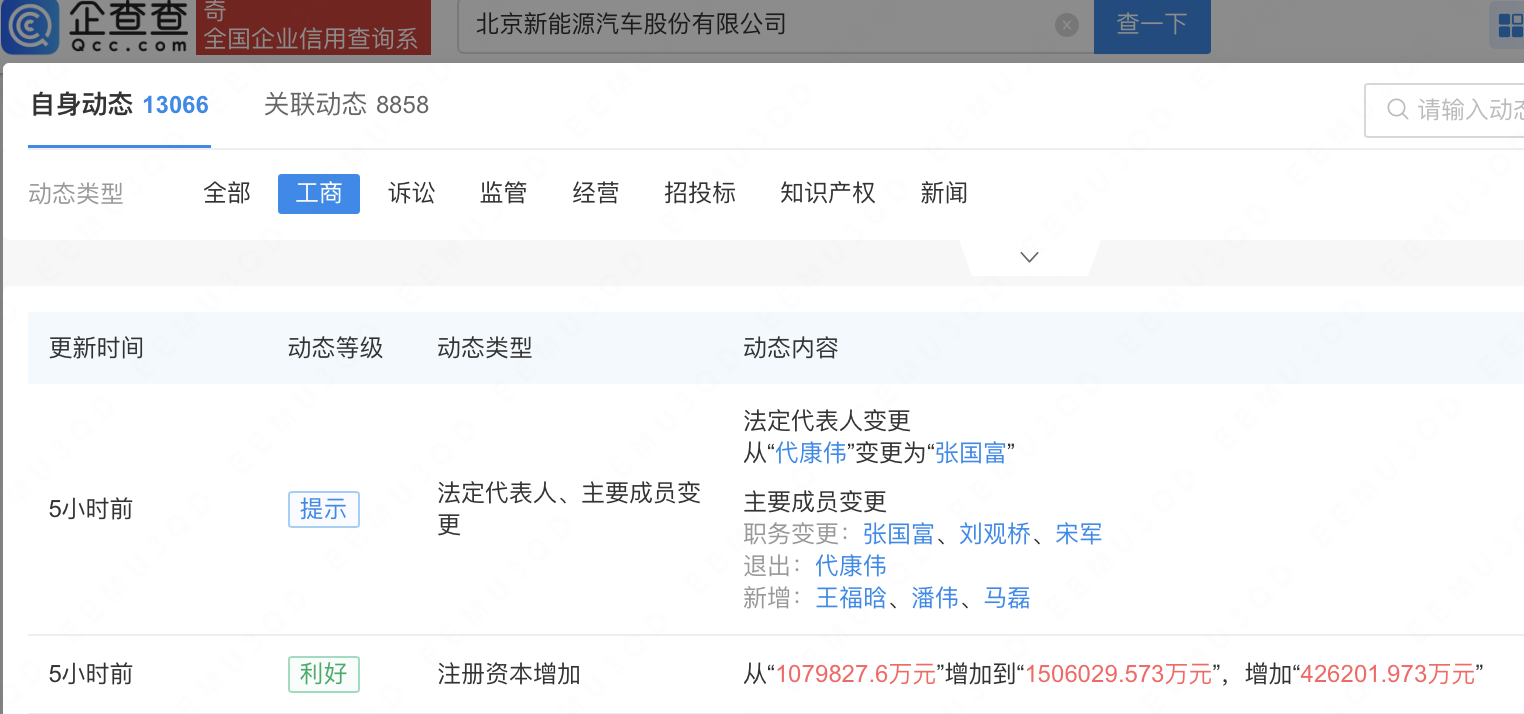Click the 利好 level tag
The image size is (1524, 714).
point(323,673)
